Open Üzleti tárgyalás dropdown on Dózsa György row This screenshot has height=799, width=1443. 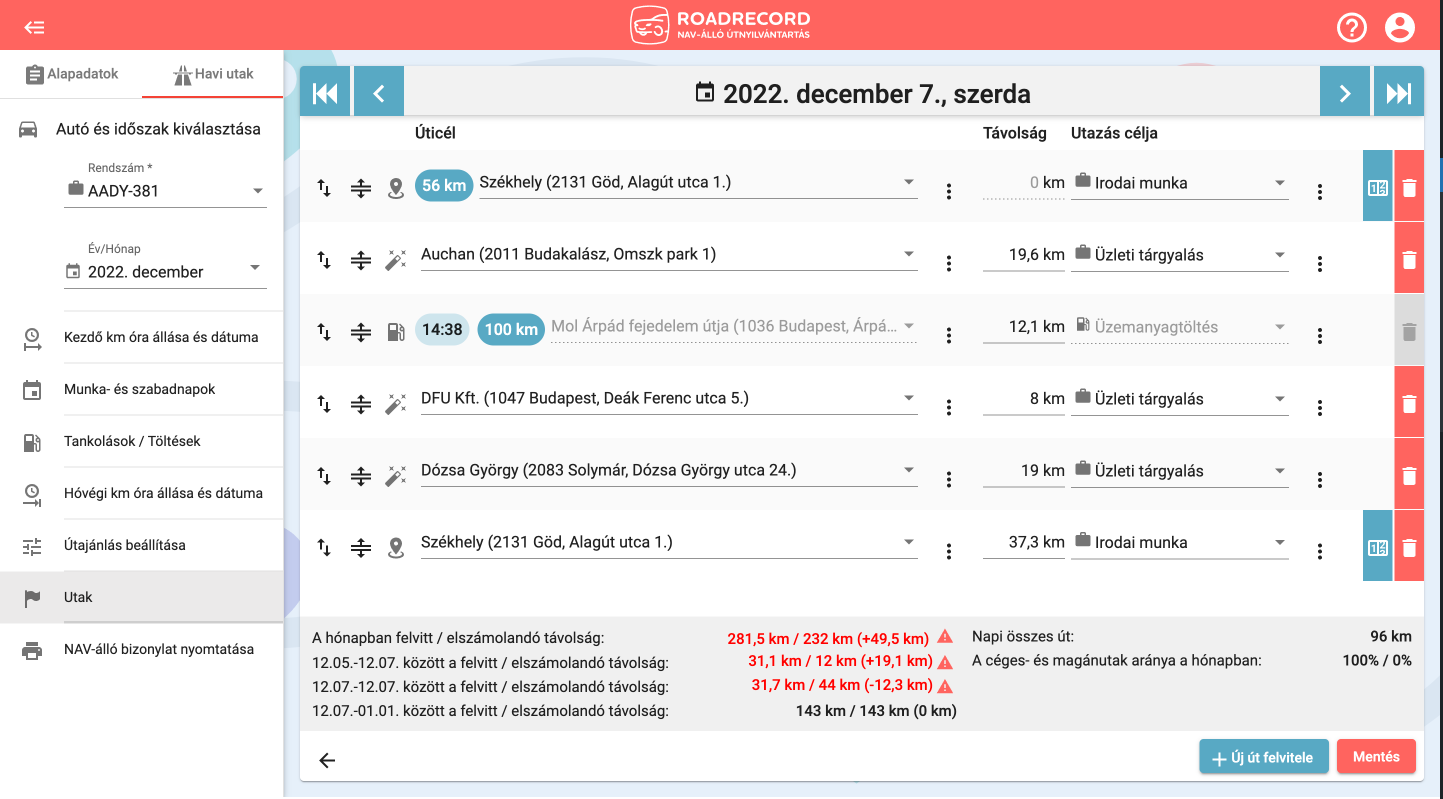1180,471
